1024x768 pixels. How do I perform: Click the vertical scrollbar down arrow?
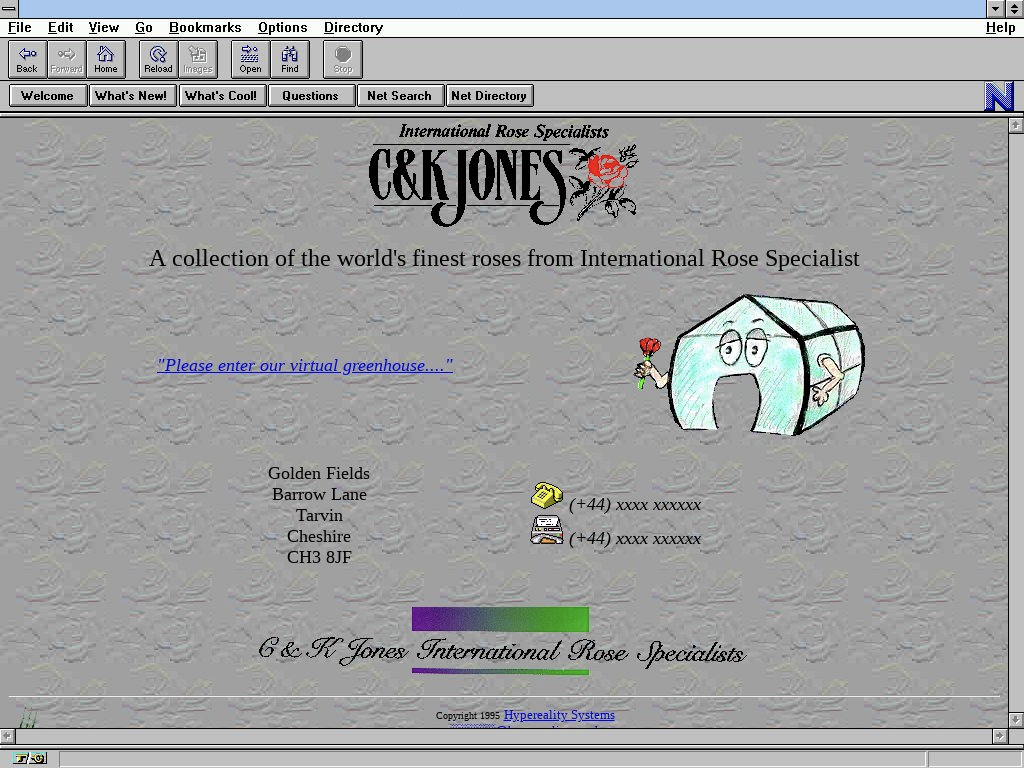tap(1016, 719)
